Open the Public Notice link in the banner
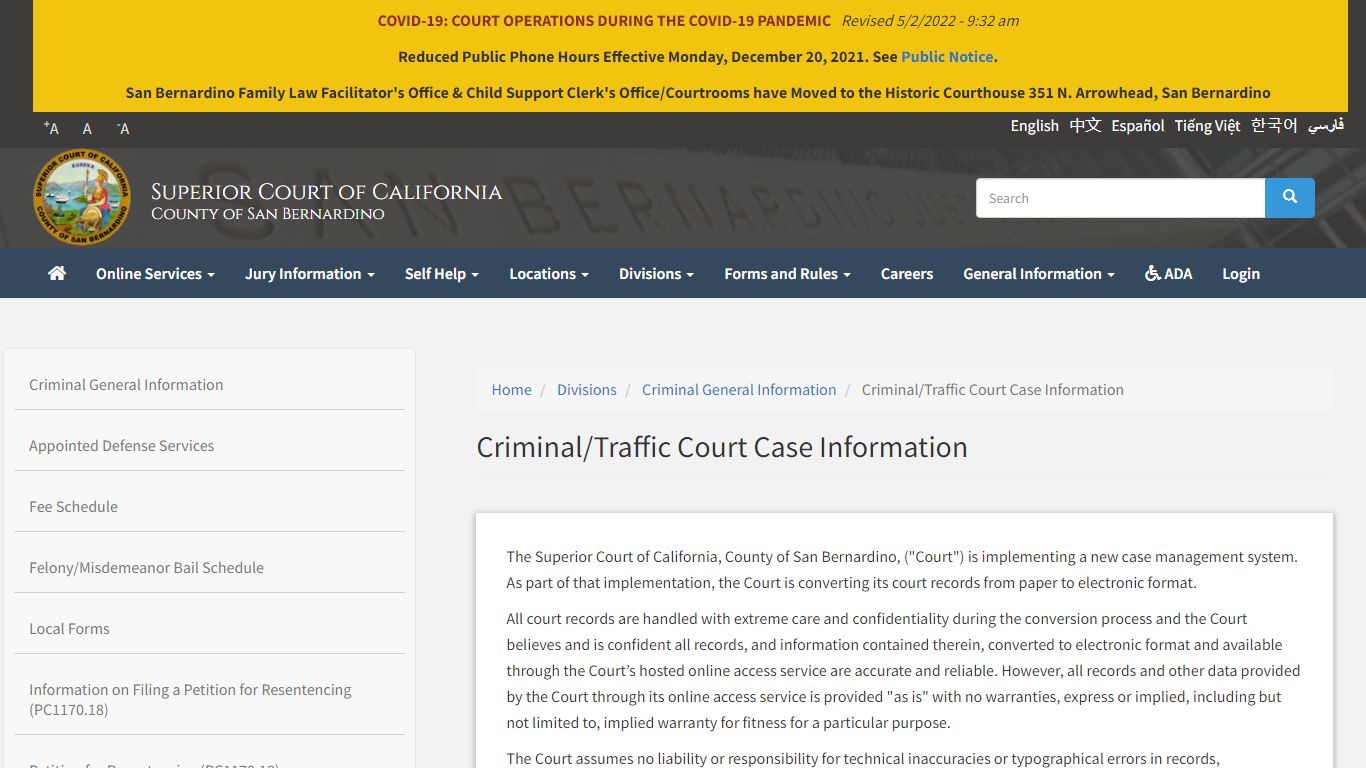 pos(947,56)
